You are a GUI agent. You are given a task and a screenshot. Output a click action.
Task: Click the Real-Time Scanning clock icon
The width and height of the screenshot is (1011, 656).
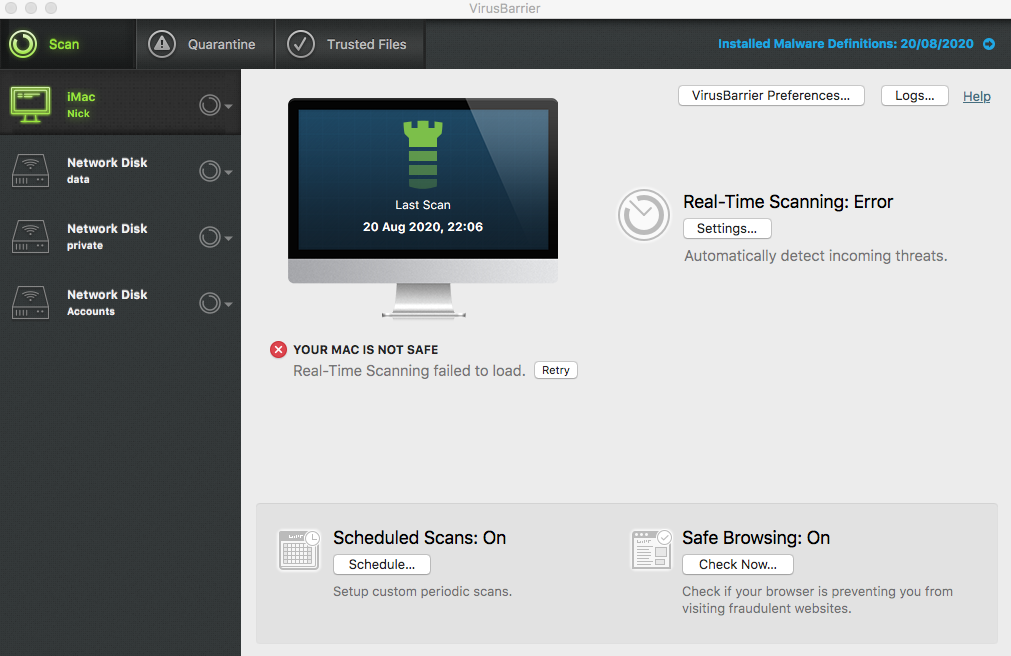point(643,215)
